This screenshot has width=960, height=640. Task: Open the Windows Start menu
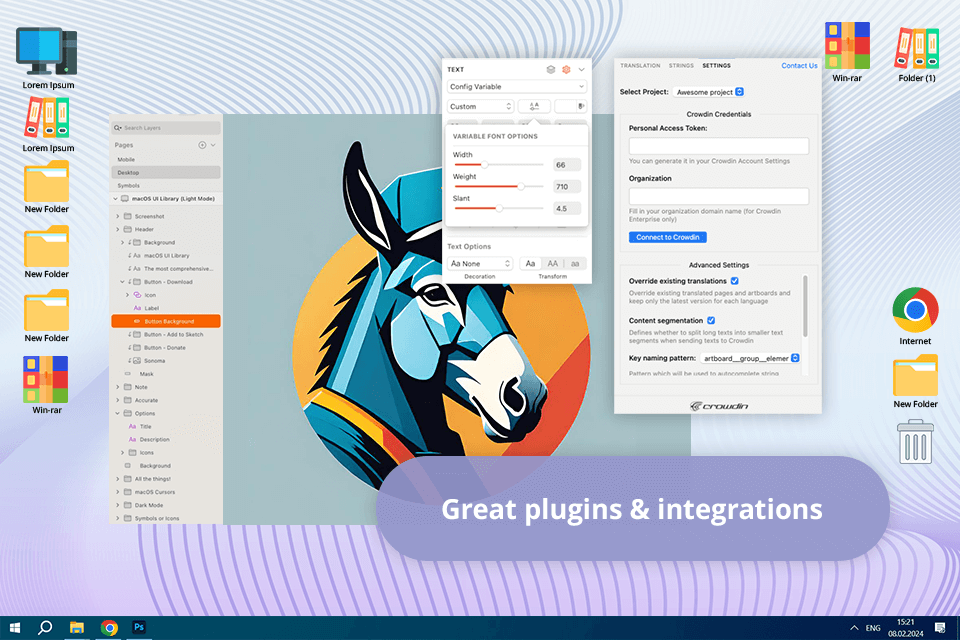pos(15,628)
